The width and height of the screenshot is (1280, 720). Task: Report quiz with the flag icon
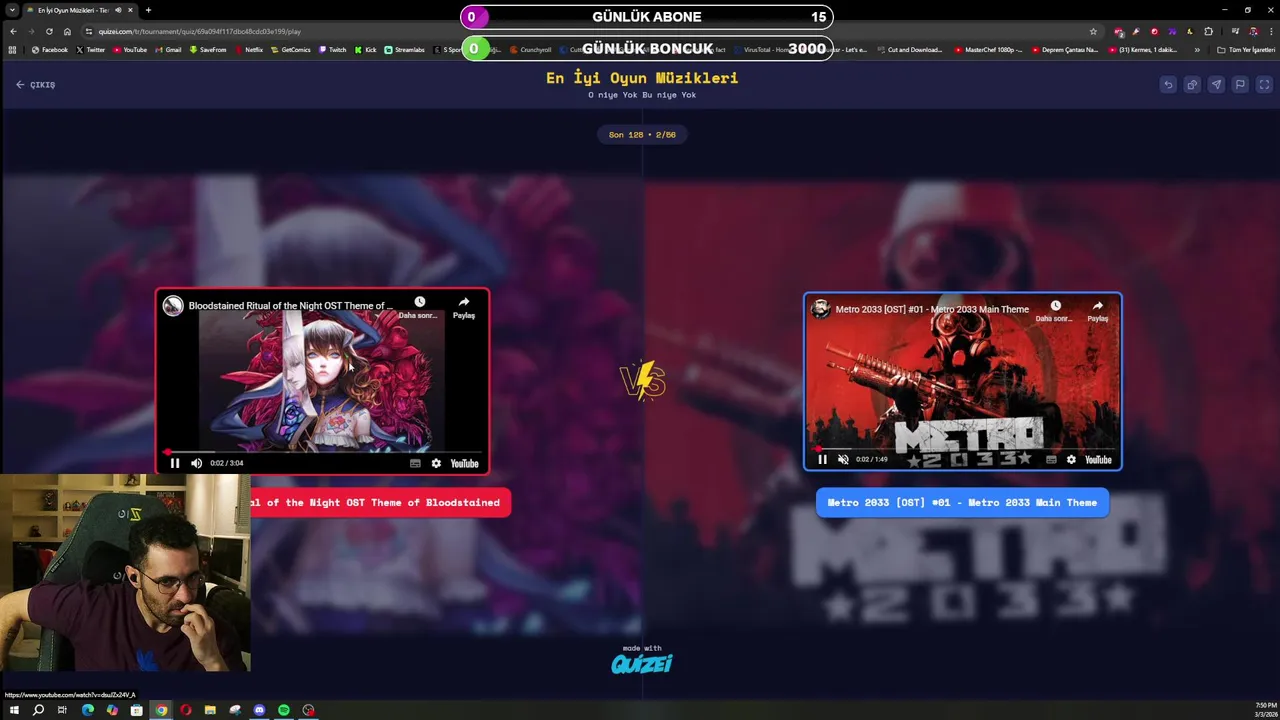1240,85
